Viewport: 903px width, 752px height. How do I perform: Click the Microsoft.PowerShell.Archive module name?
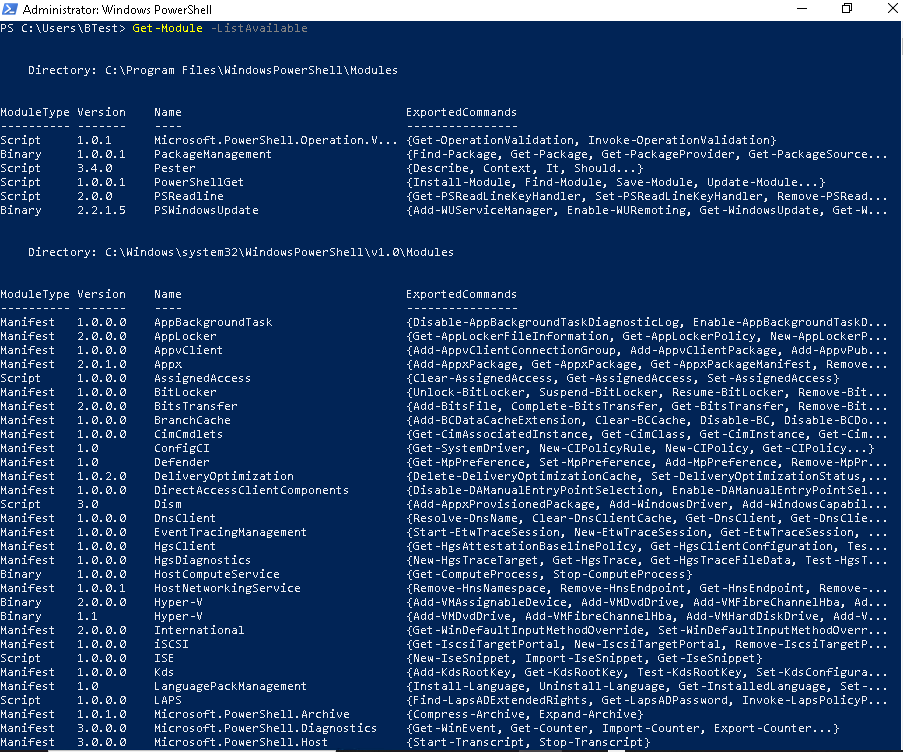(251, 715)
